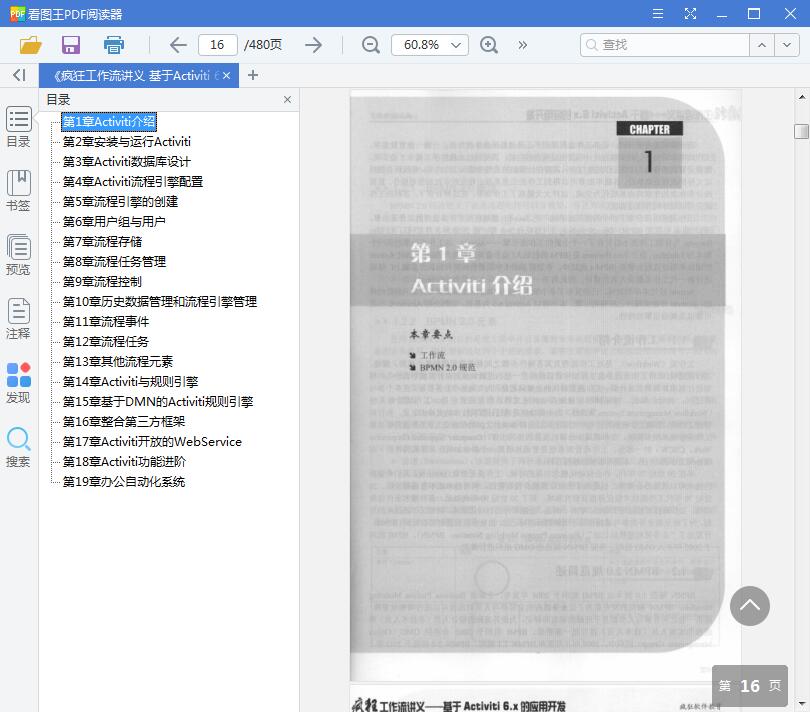Zoom out using the minus magnifier
810x712 pixels.
coord(370,45)
